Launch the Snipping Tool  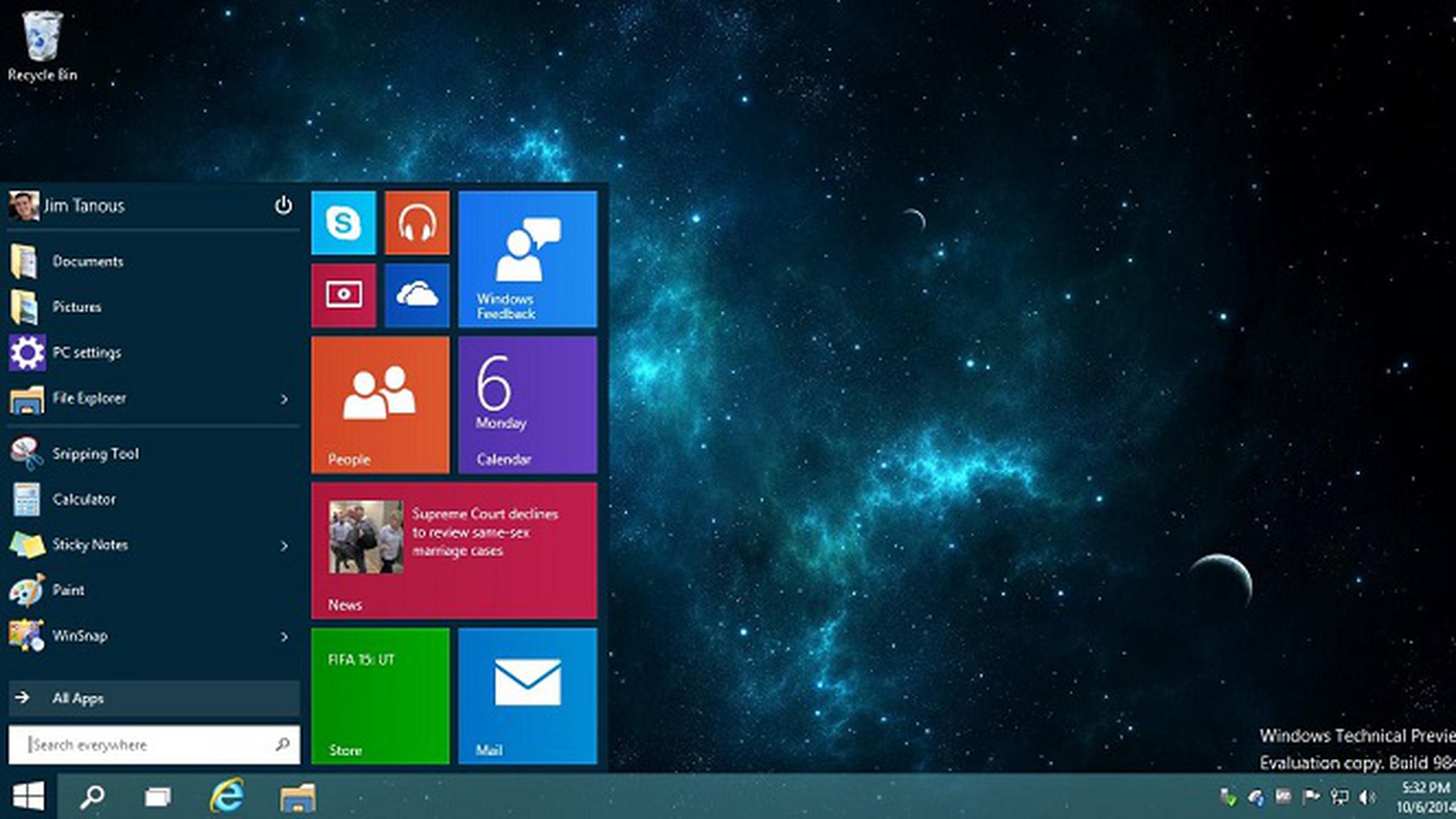click(95, 454)
